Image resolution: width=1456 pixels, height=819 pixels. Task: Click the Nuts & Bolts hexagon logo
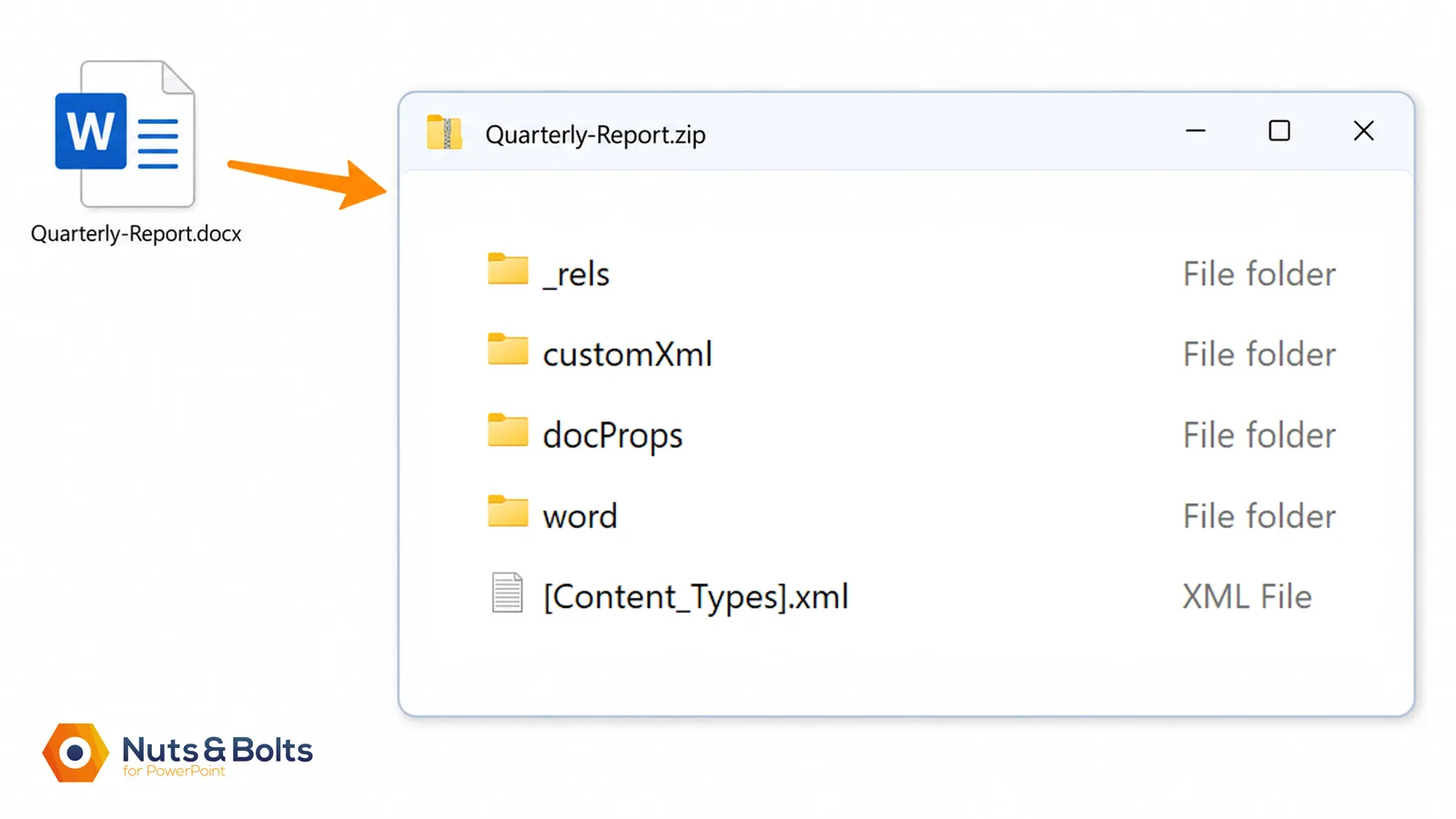pos(76,753)
